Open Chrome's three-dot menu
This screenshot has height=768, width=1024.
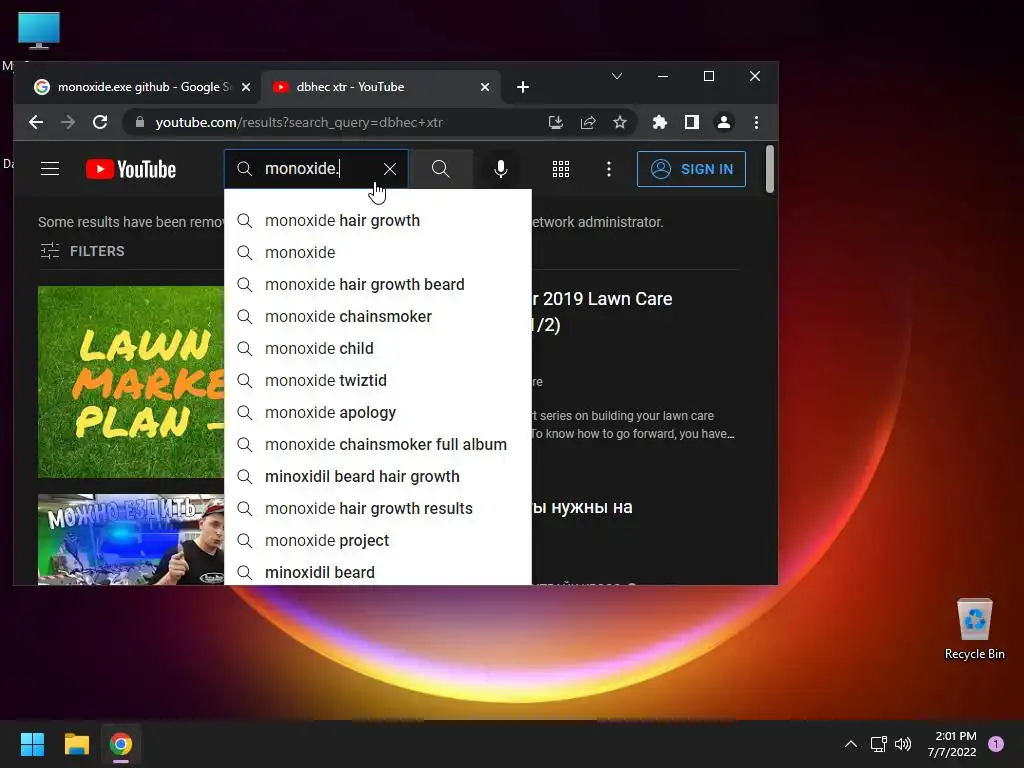[756, 122]
